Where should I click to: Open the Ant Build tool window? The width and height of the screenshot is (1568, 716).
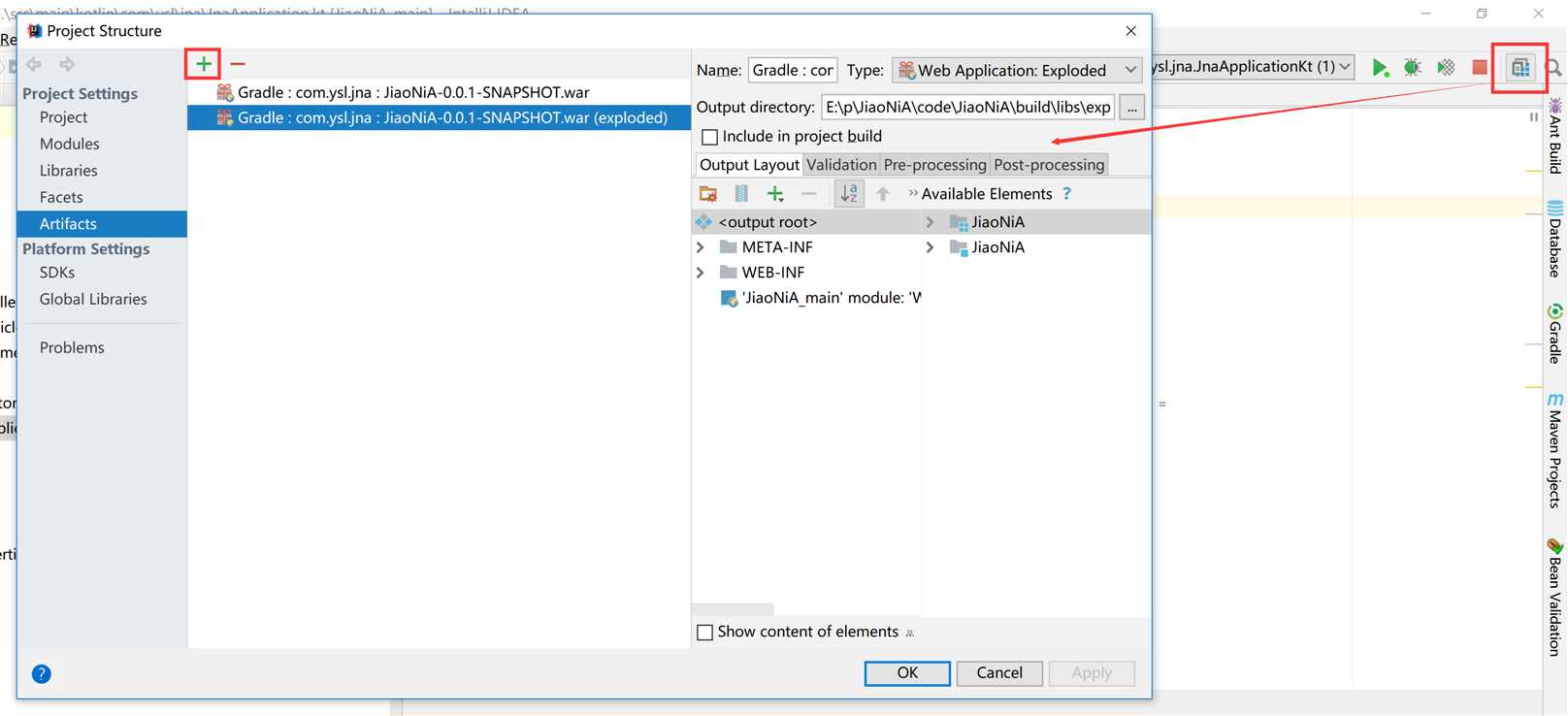(1555, 136)
